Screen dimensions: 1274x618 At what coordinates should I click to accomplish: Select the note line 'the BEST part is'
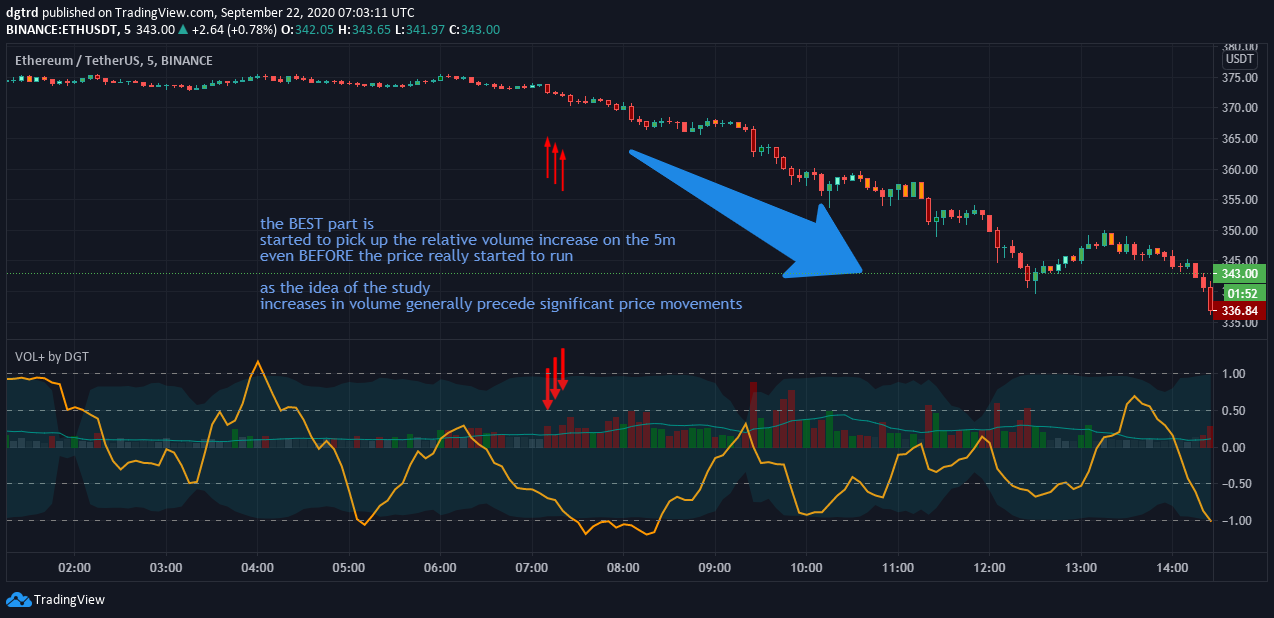[317, 224]
